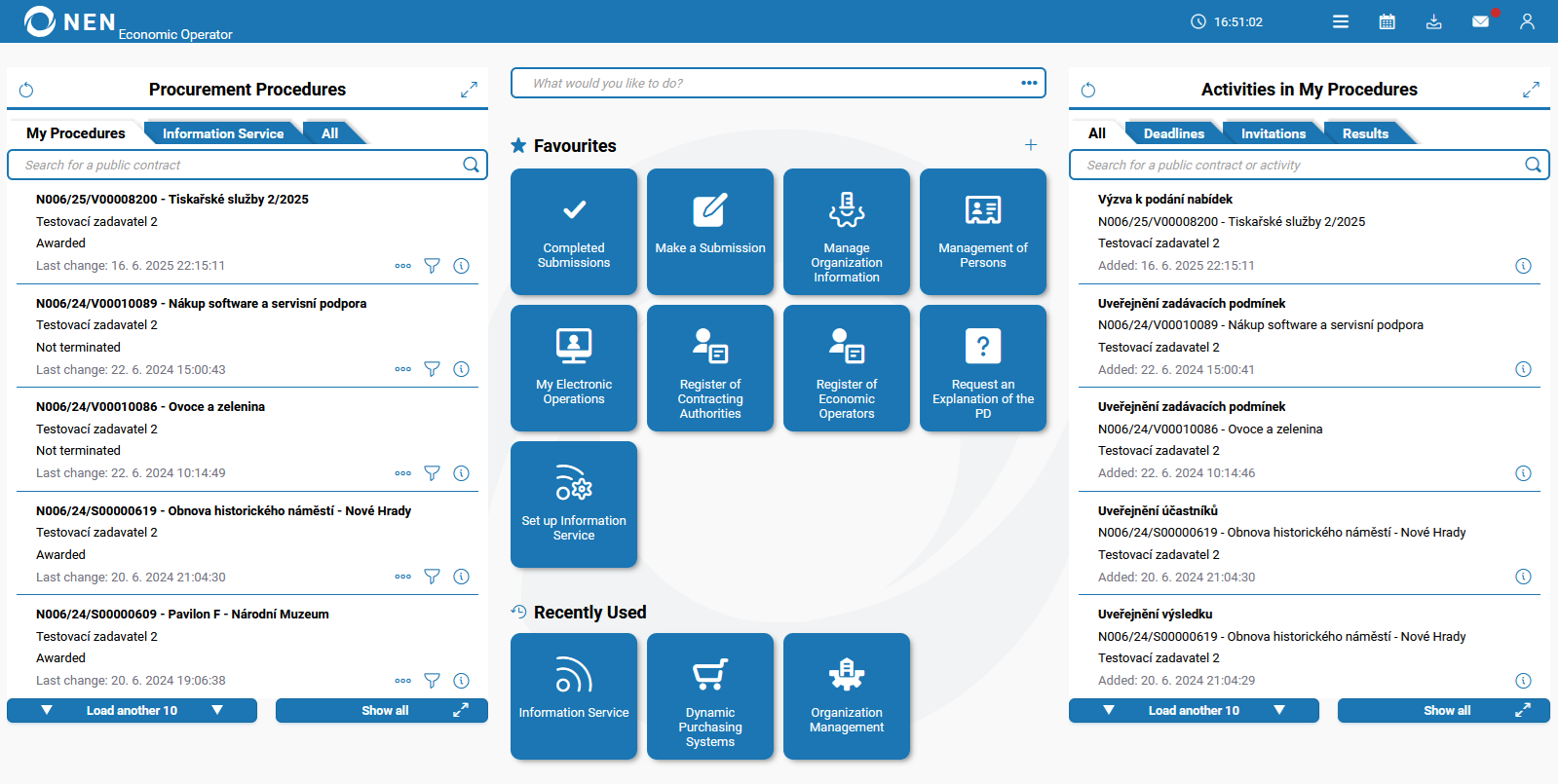Open the Deadlines tab
This screenshot has height=784, width=1558.
[1174, 133]
